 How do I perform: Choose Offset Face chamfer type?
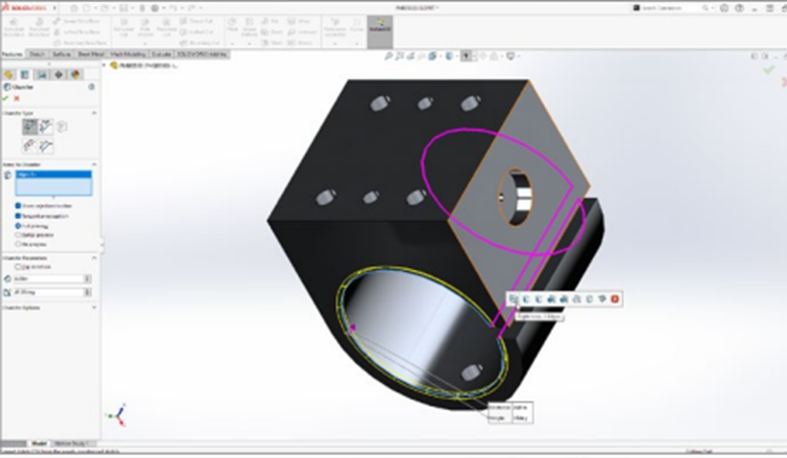click(30, 146)
